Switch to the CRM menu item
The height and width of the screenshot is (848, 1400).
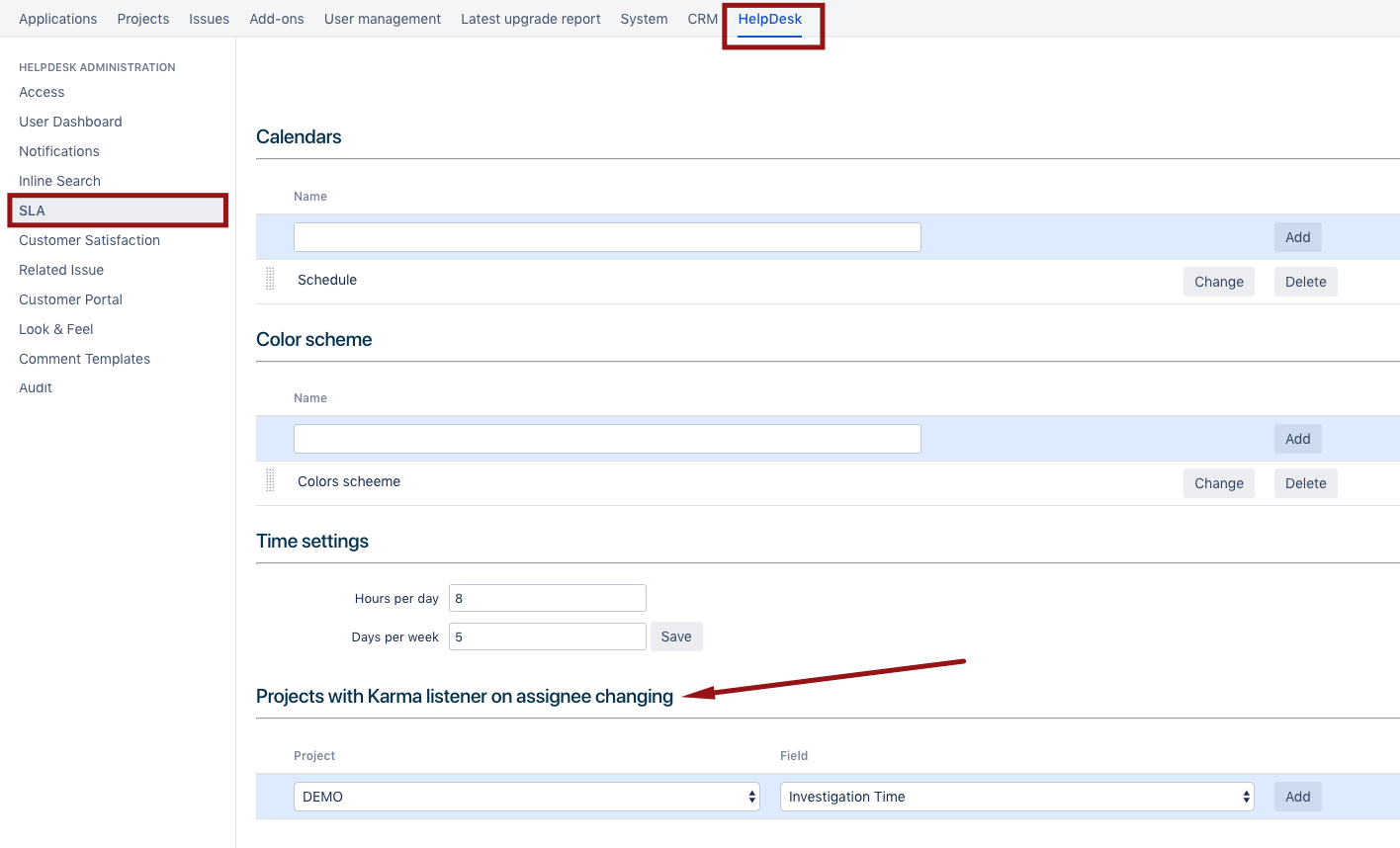[x=702, y=19]
